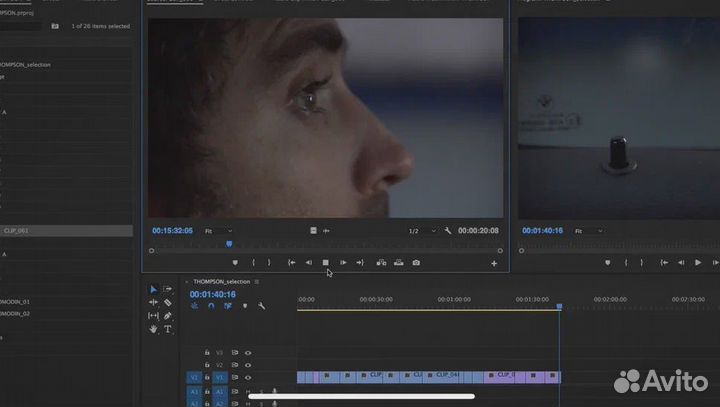Image resolution: width=720 pixels, height=407 pixels.
Task: Open Source monitor settings wrench
Action: pyautogui.click(x=448, y=231)
